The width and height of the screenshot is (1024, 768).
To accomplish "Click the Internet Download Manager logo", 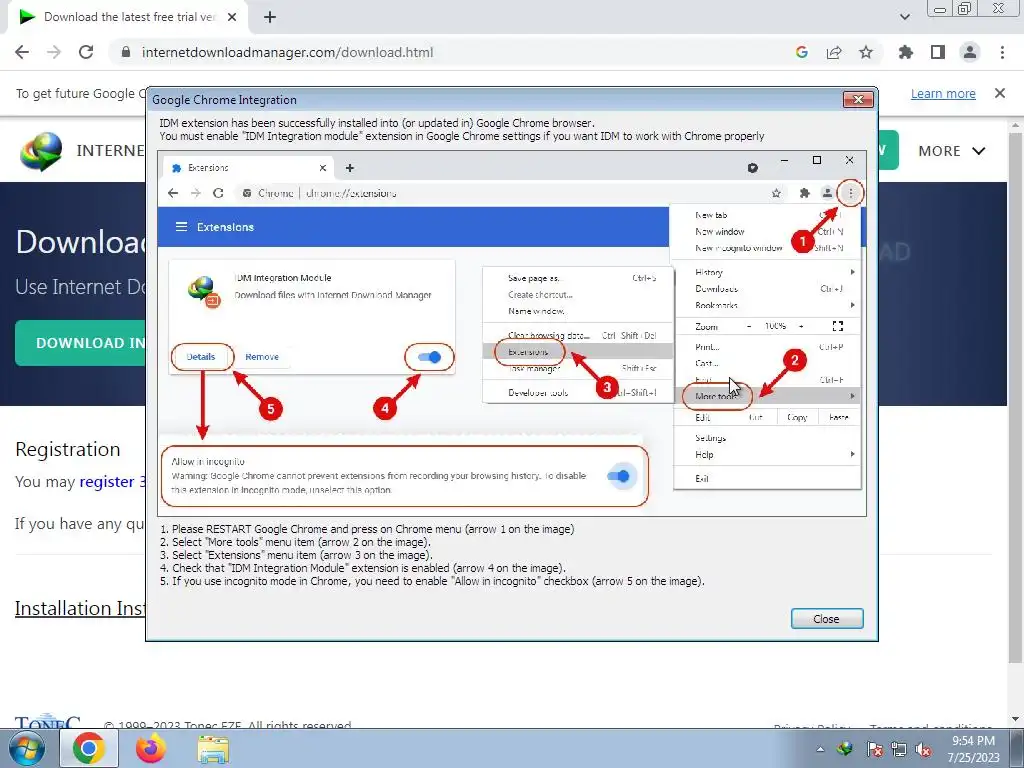I will 40,151.
